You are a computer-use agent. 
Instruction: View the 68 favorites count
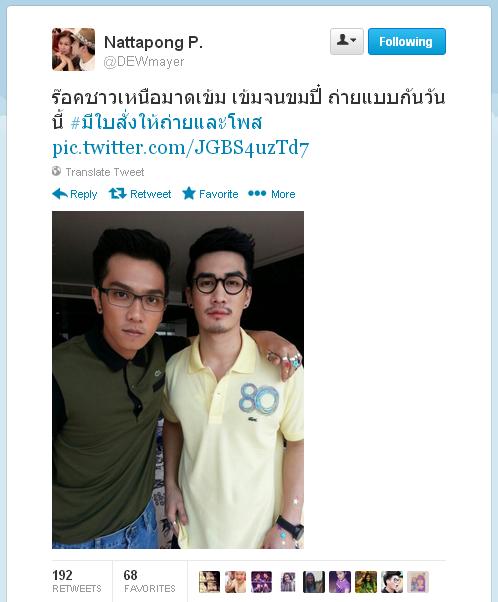[x=150, y=581]
